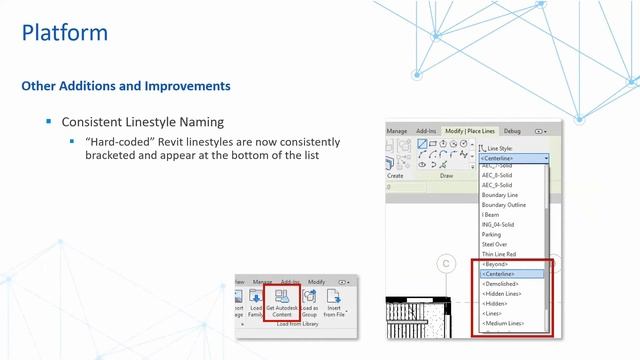Toggle ribbon display icon next to Debug tab
Viewport: 640px width, 360px height.
pyautogui.click(x=538, y=131)
